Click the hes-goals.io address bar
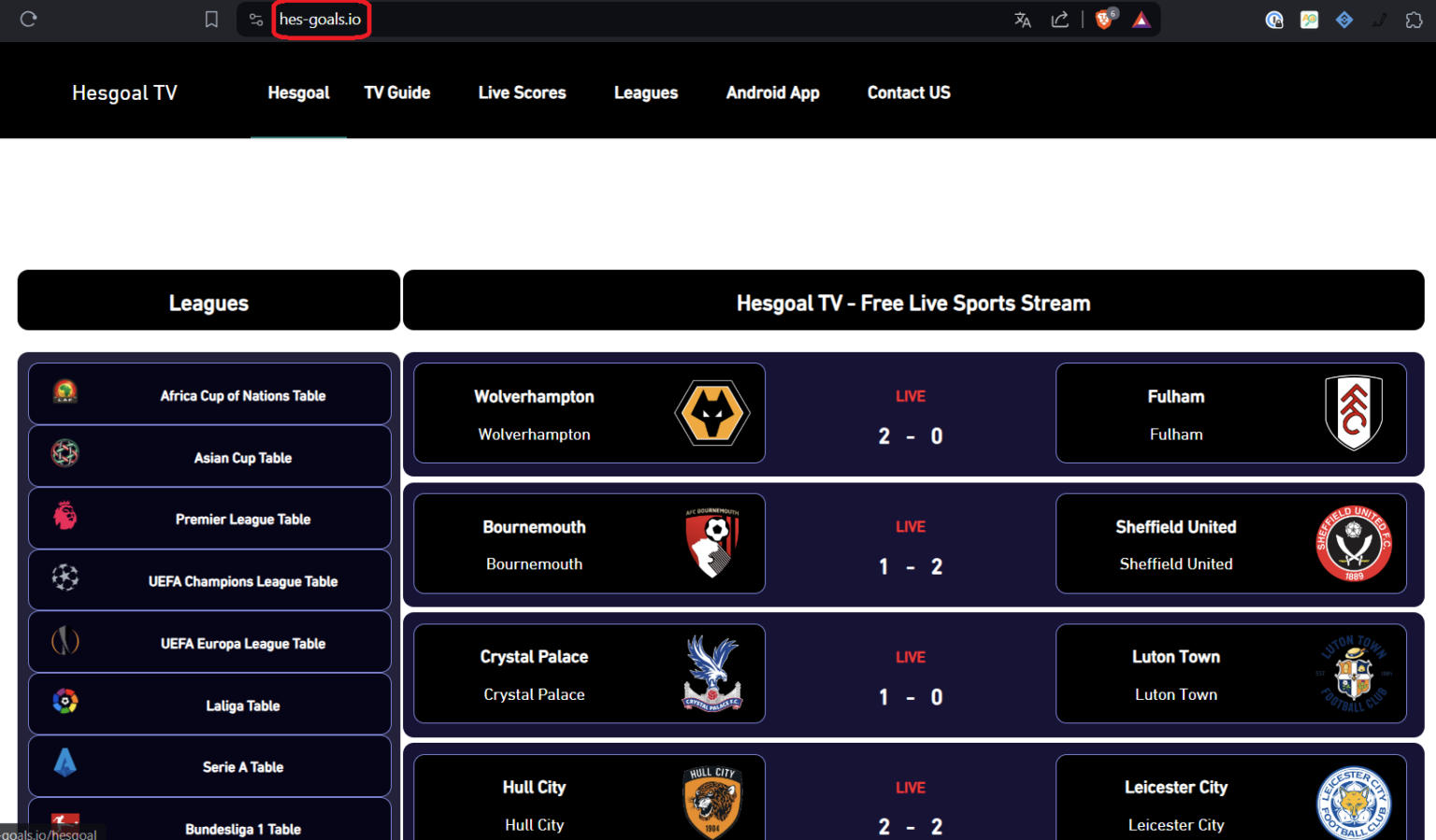The image size is (1436, 840). tap(320, 20)
